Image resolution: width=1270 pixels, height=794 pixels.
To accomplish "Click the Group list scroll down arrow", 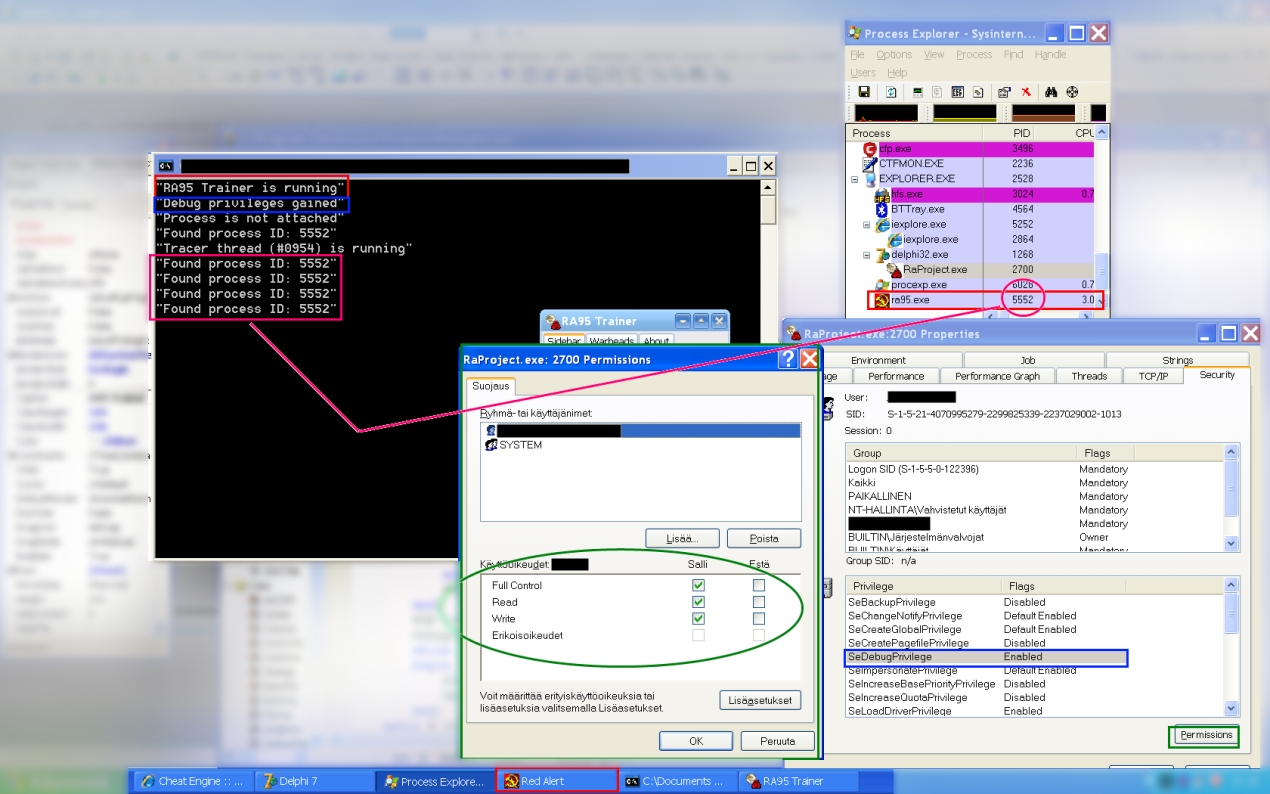I will click(x=1232, y=543).
